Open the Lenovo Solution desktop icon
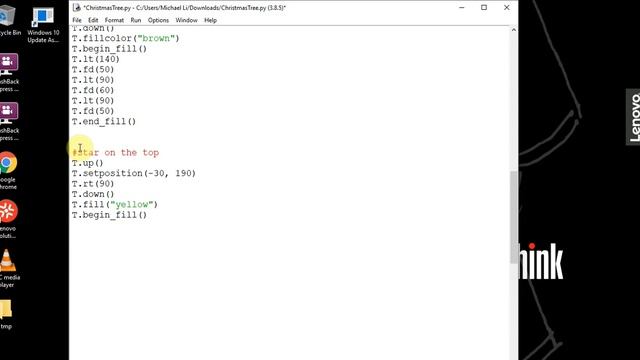640x360 pixels. coord(9,219)
